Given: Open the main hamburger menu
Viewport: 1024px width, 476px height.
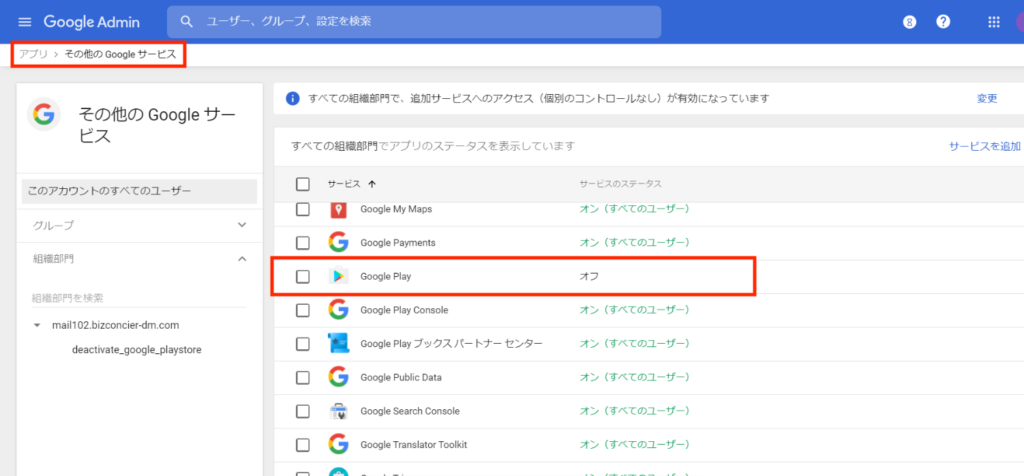Looking at the screenshot, I should pos(24,22).
